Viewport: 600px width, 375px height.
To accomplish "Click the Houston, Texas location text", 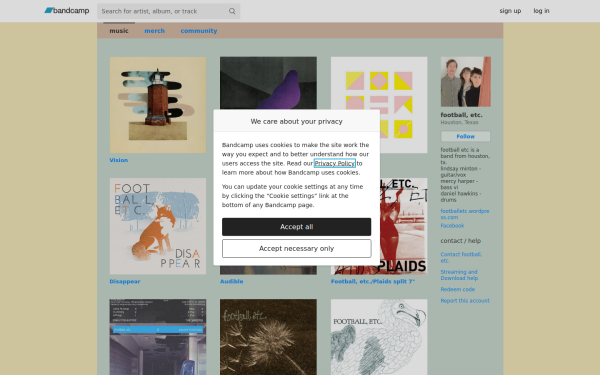I will point(459,122).
